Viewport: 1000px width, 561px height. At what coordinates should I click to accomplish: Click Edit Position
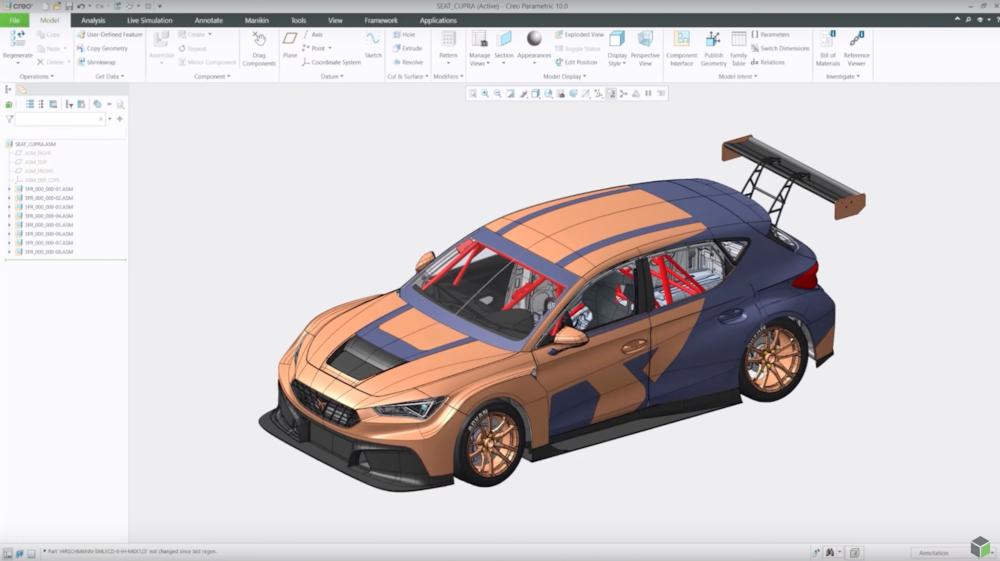pyautogui.click(x=576, y=62)
